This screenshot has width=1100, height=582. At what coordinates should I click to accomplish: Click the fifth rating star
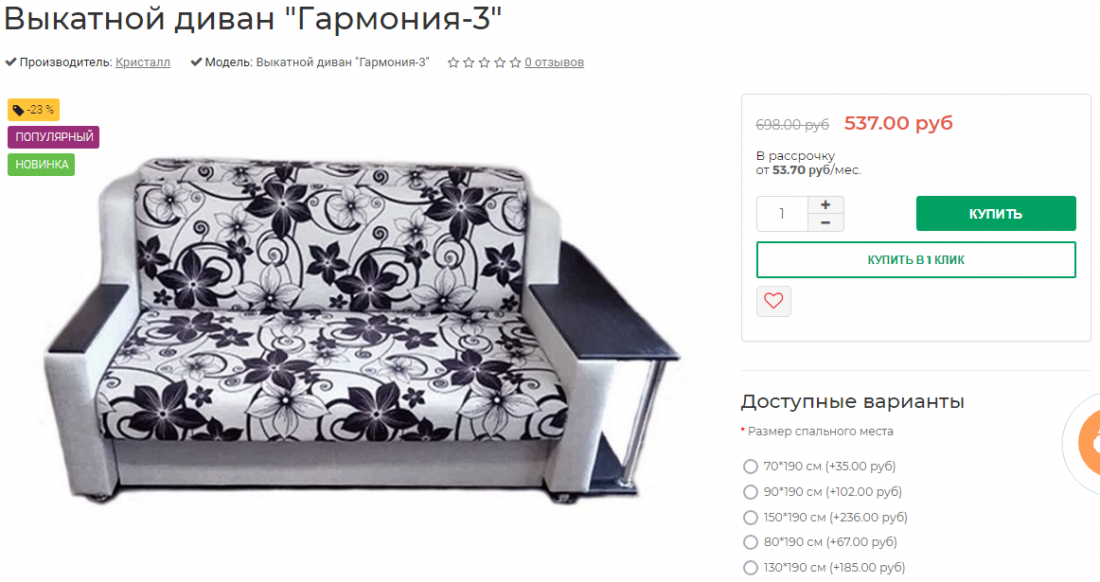(515, 62)
